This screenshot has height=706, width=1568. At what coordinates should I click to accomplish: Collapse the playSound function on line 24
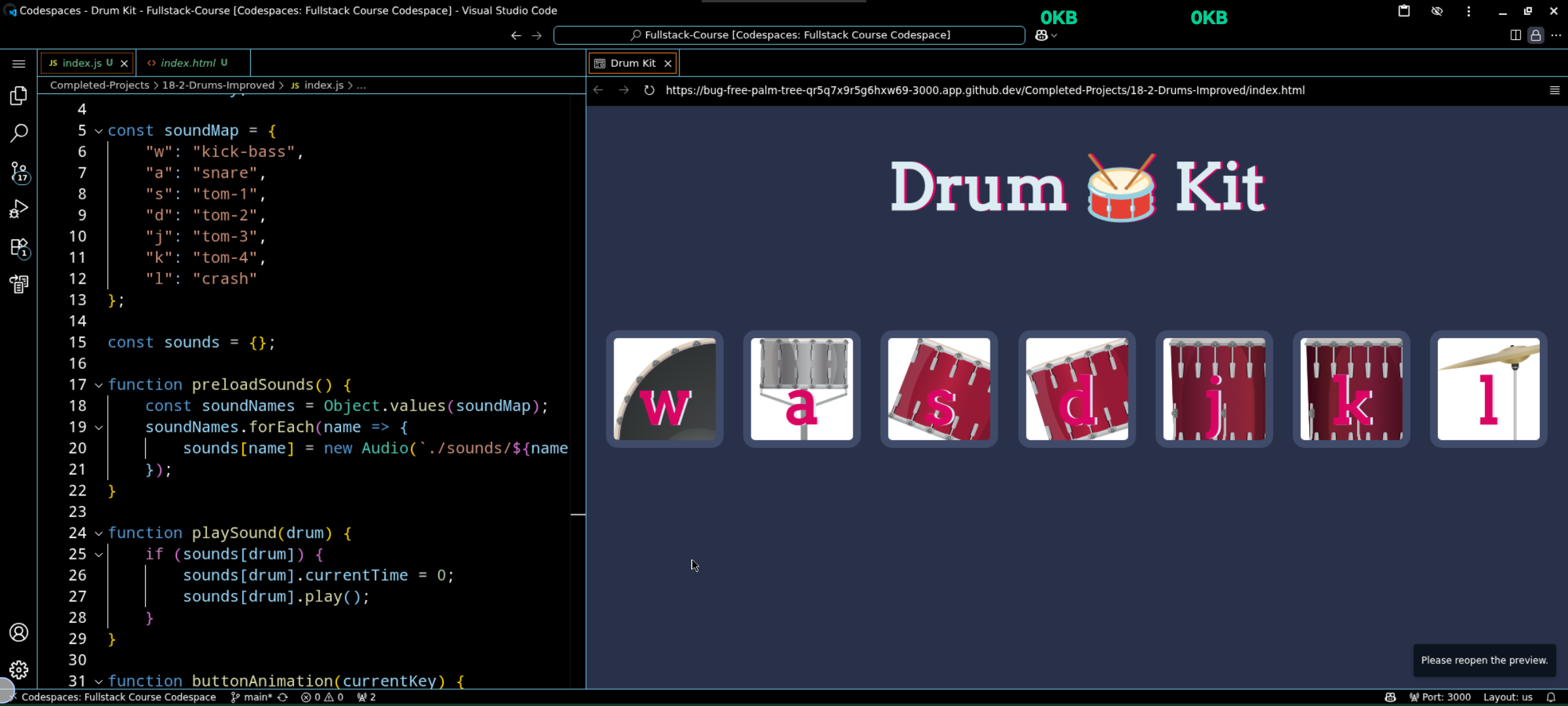pyautogui.click(x=99, y=533)
